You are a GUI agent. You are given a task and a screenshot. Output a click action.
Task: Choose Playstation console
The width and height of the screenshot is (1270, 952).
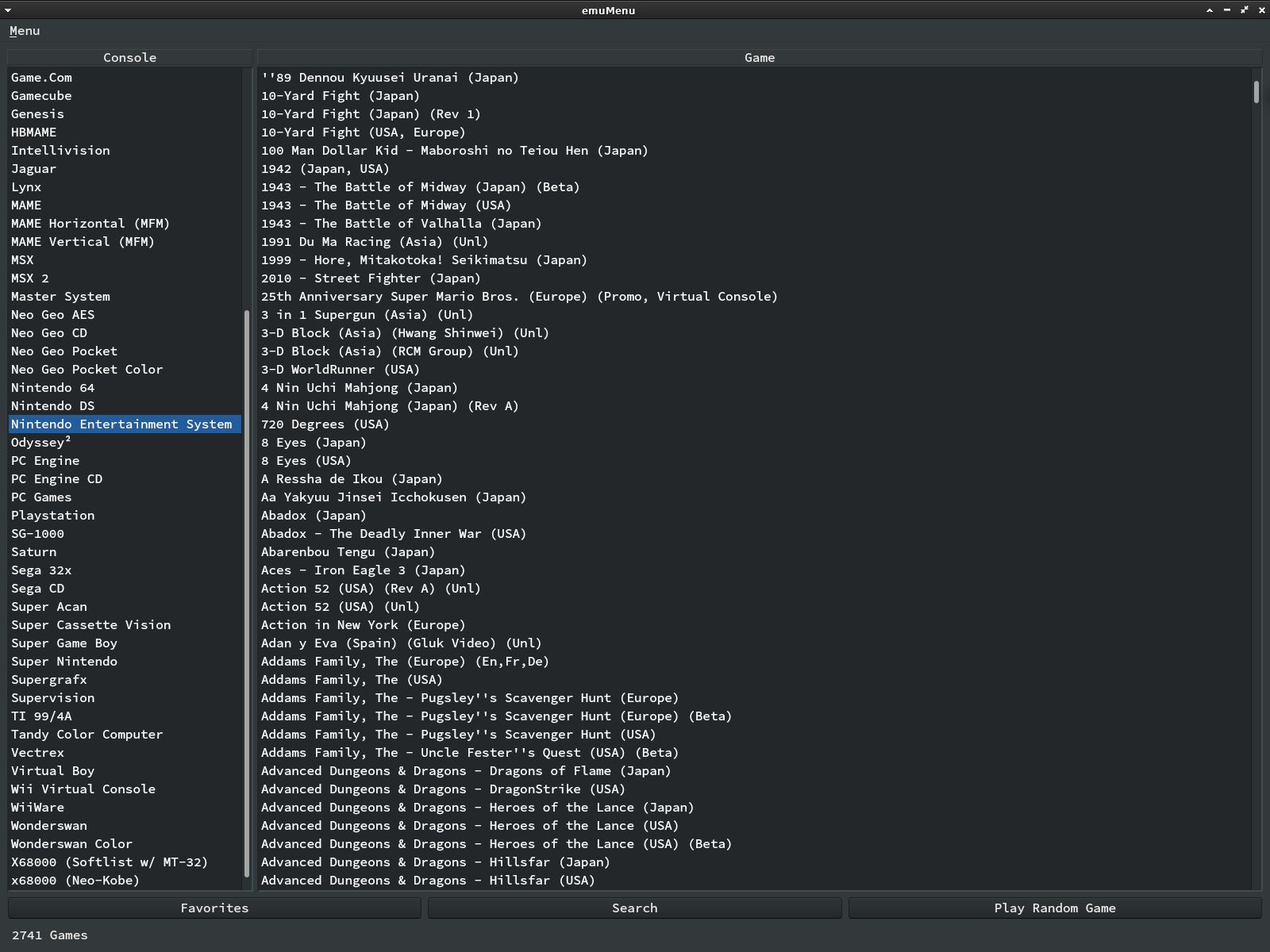click(125, 516)
